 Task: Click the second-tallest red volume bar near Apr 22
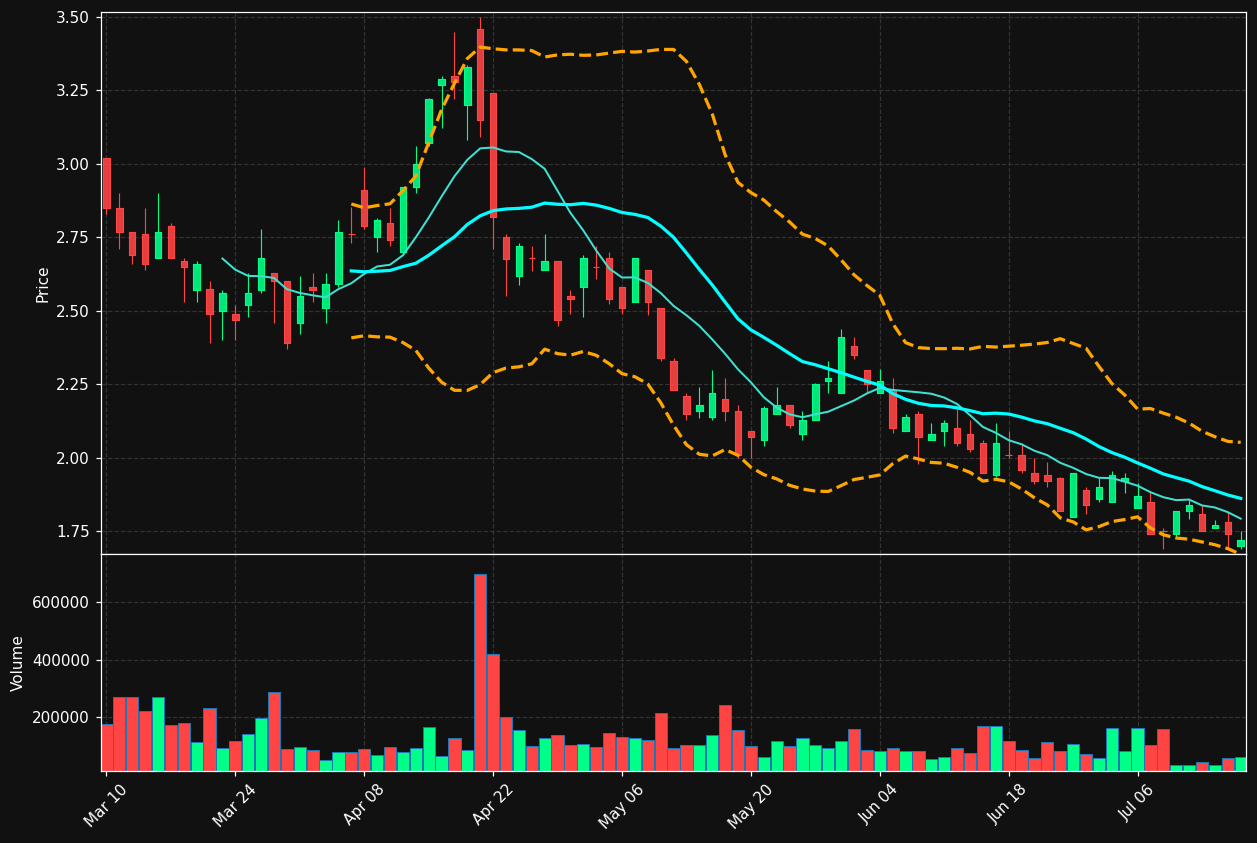click(x=493, y=712)
